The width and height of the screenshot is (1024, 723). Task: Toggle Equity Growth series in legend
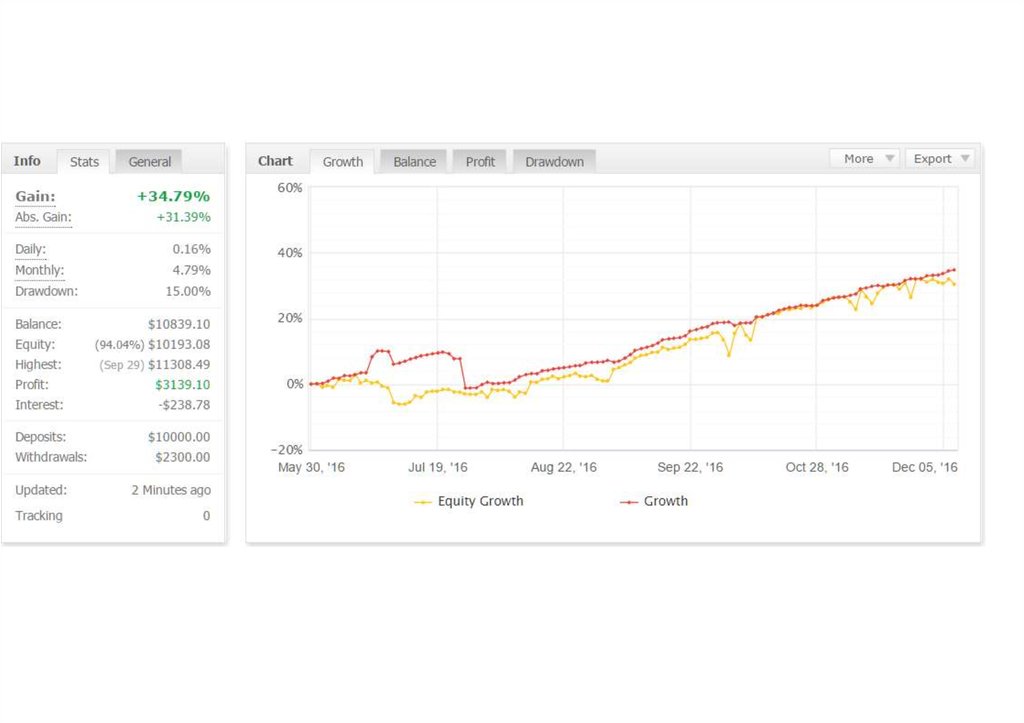tap(480, 501)
